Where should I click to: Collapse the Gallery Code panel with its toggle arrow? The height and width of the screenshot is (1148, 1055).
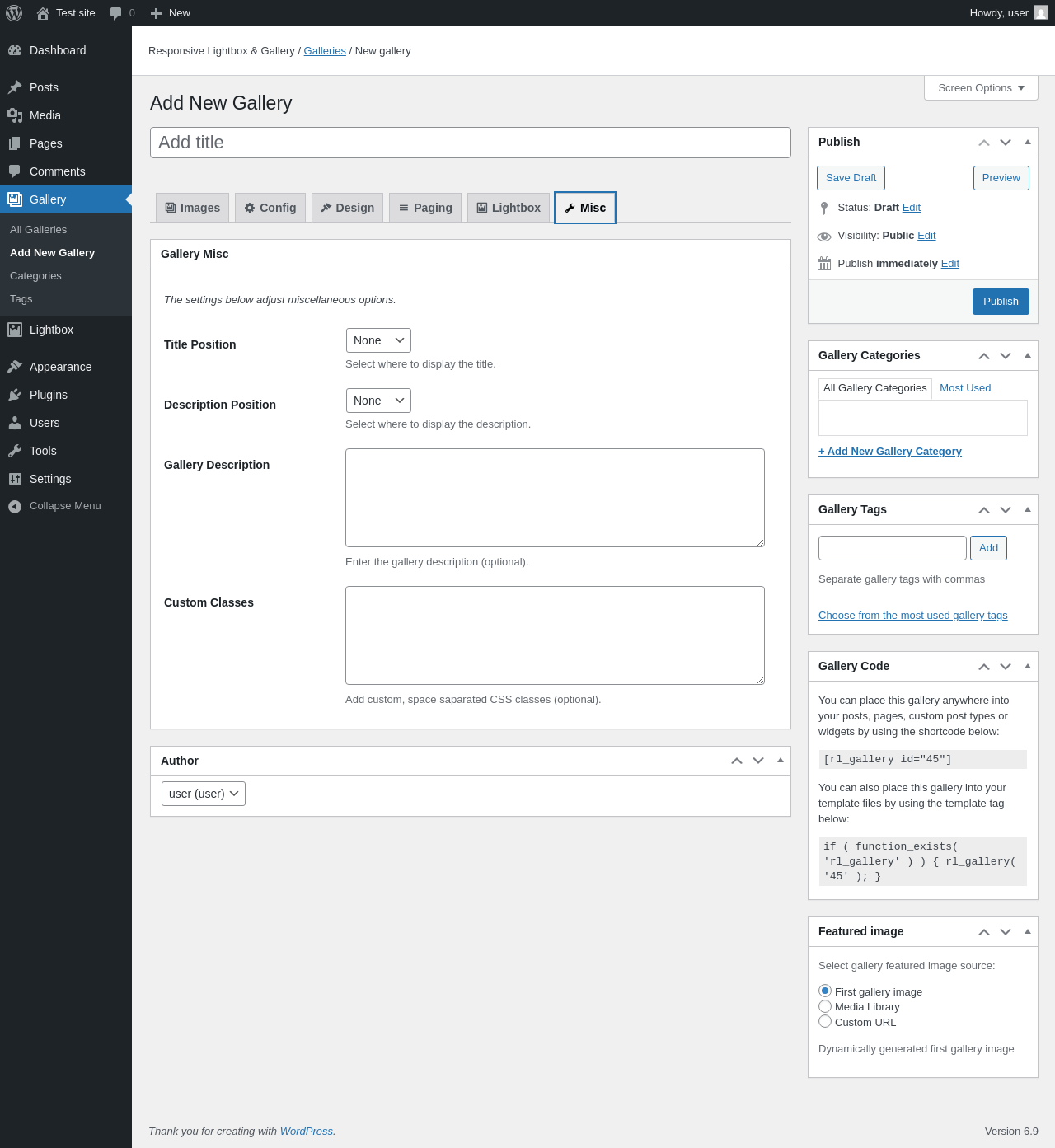[1028, 666]
